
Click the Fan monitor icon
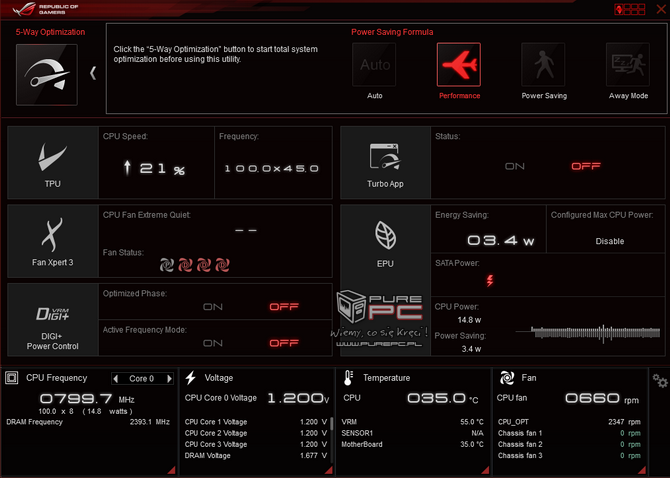(507, 378)
